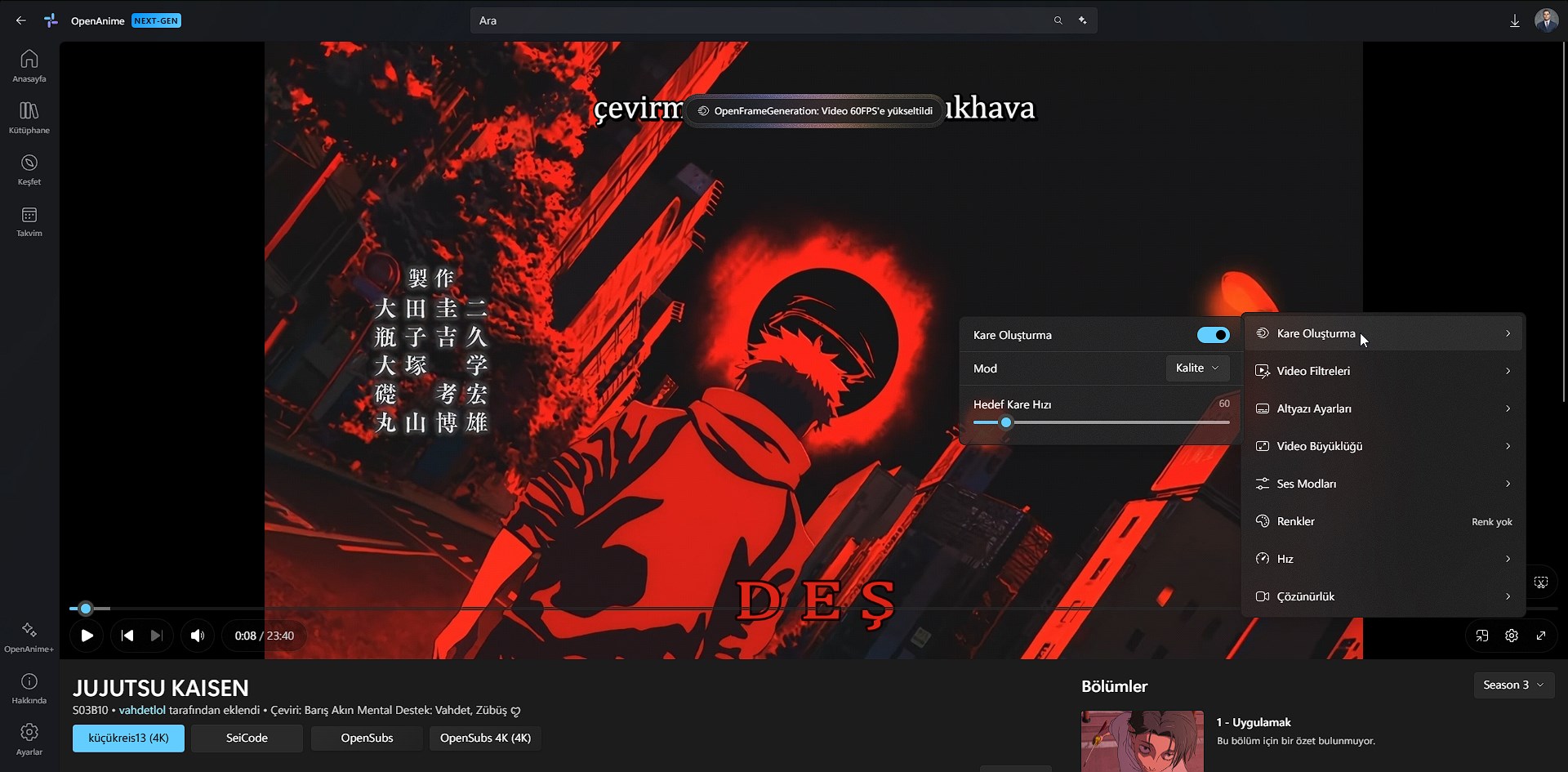Open the Keşfet discover page
The width and height of the screenshot is (1568, 772).
[x=29, y=170]
